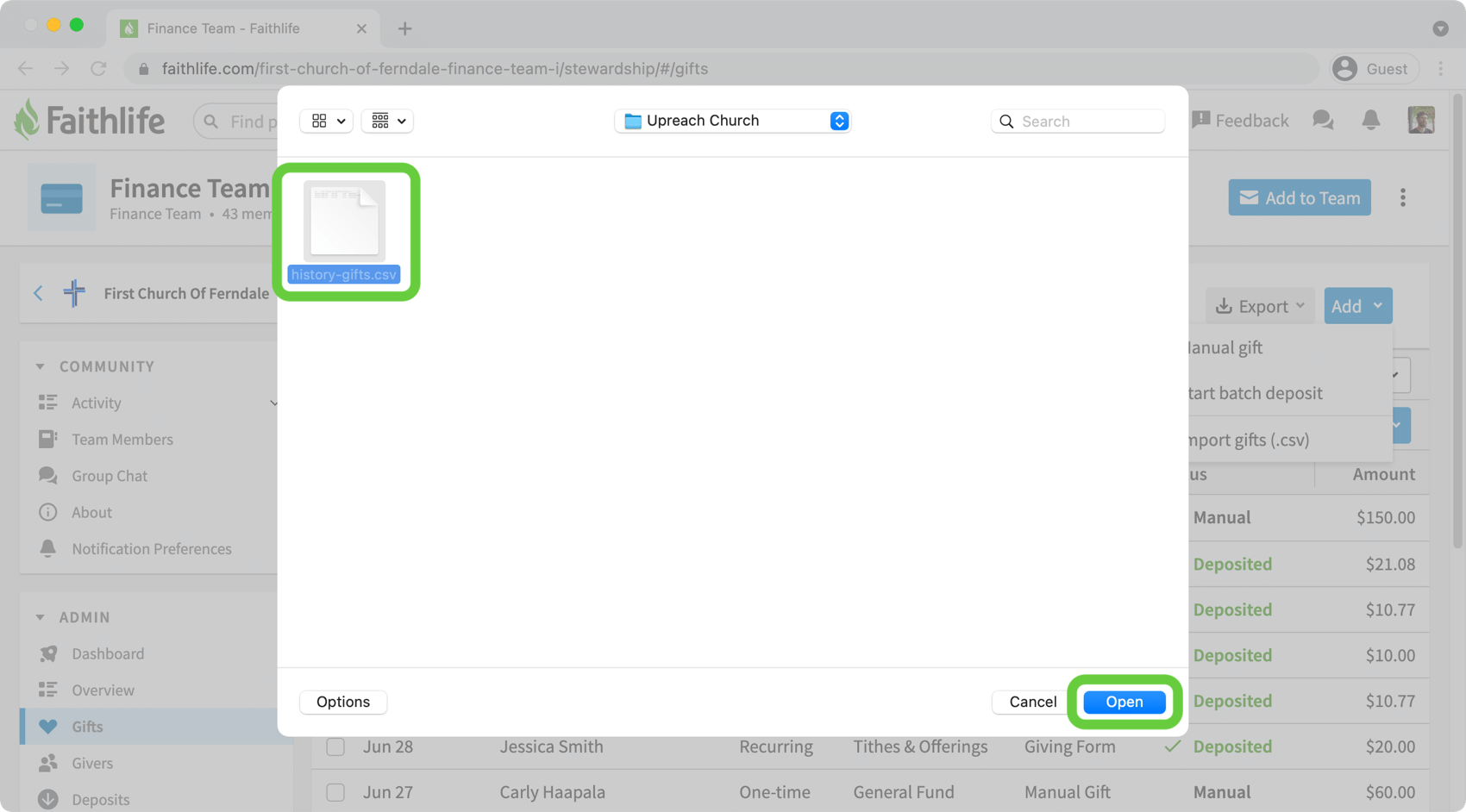The image size is (1466, 812).
Task: Click the page vertical scrollbar
Action: coord(1457,322)
